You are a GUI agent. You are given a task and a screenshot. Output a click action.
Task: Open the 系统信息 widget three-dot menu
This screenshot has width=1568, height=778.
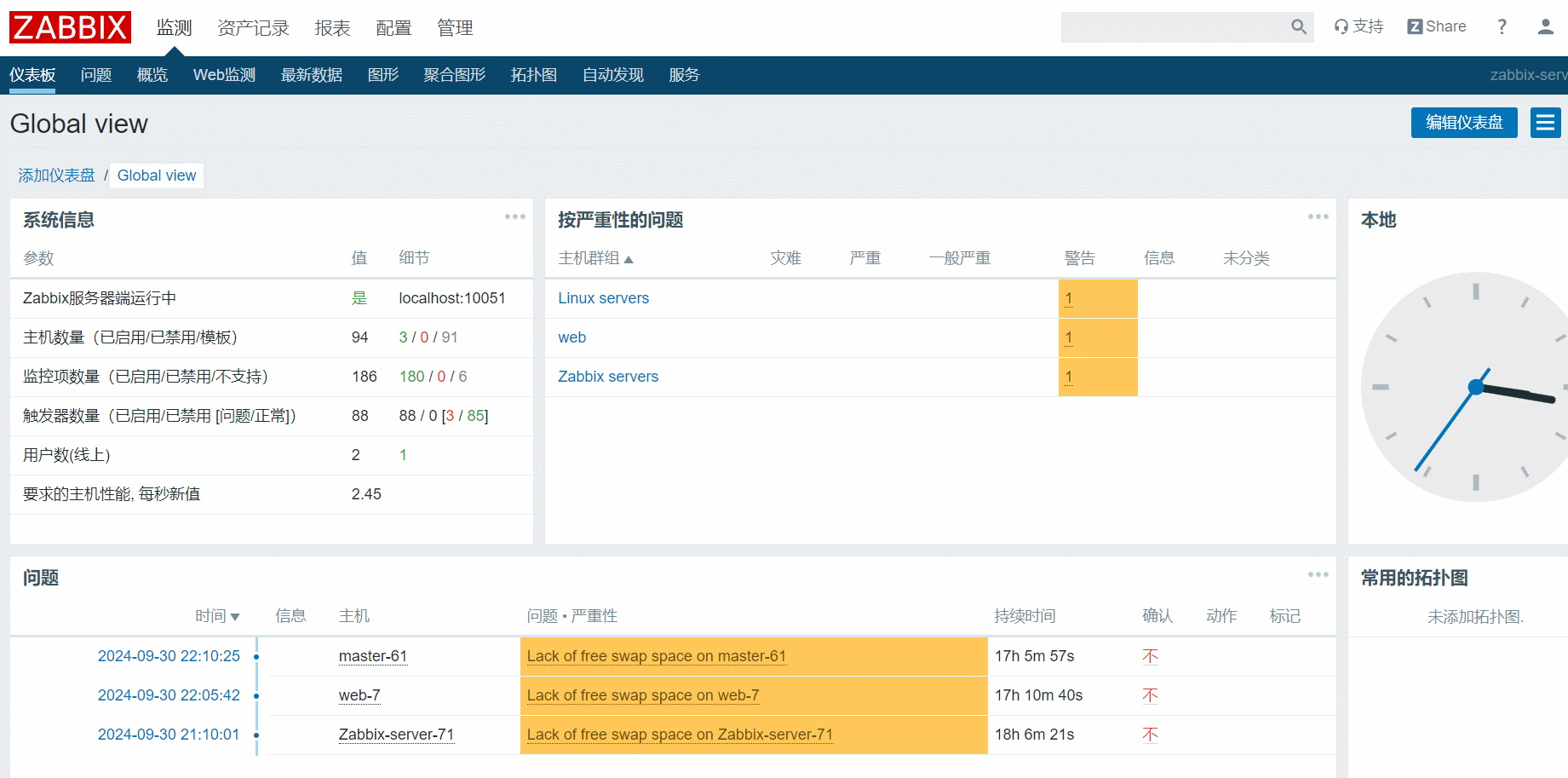click(515, 216)
